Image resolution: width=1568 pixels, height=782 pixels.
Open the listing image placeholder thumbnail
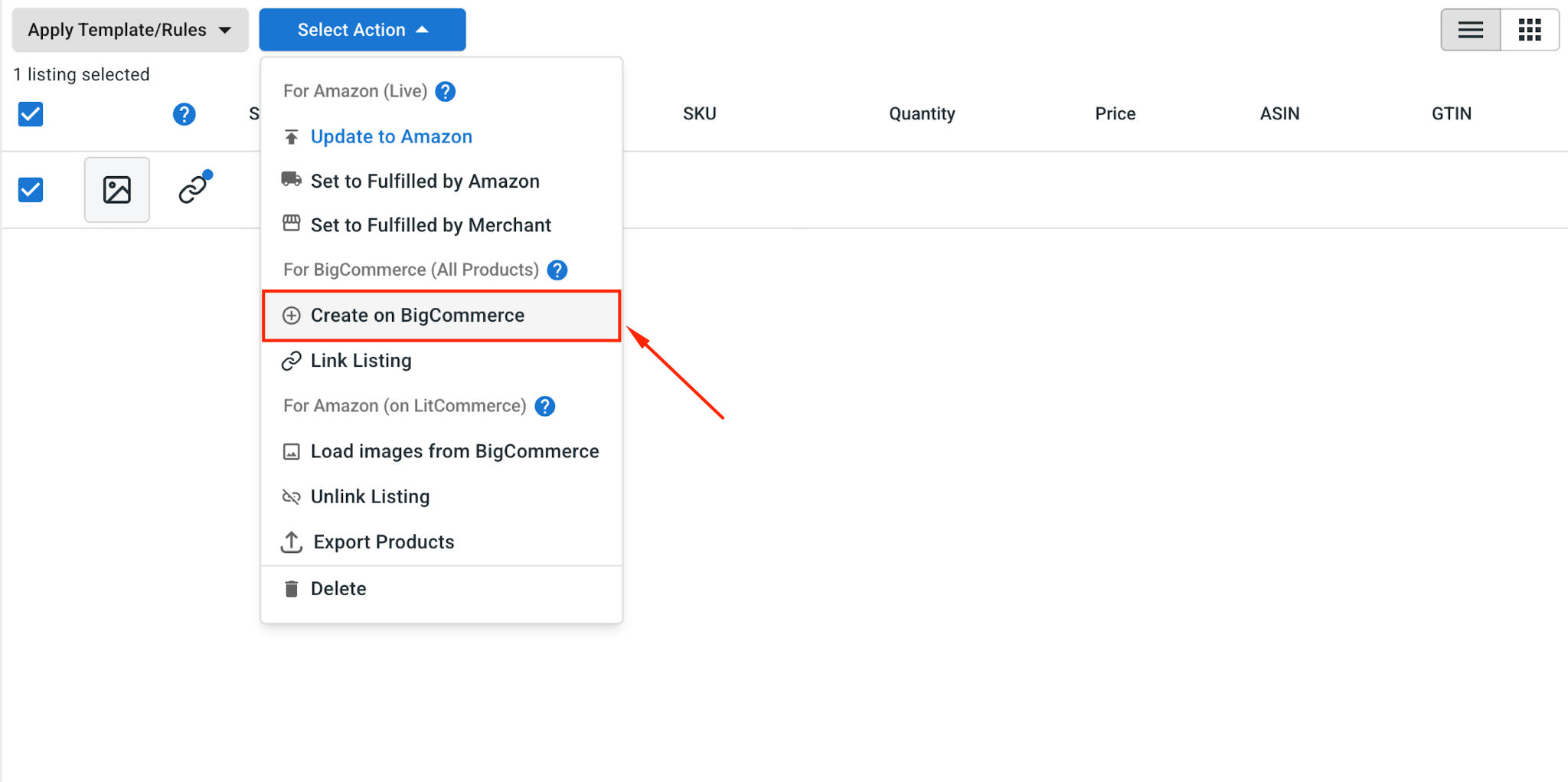point(117,190)
